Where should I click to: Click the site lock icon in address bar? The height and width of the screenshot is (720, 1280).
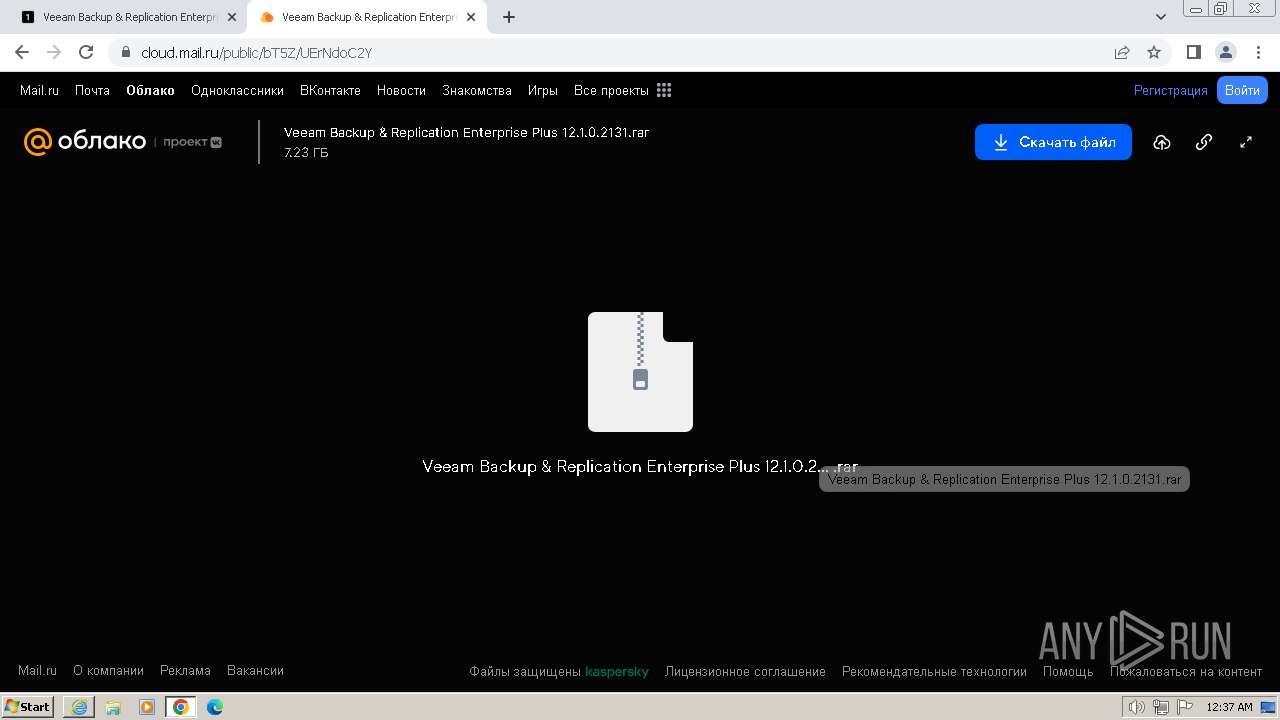click(x=126, y=53)
